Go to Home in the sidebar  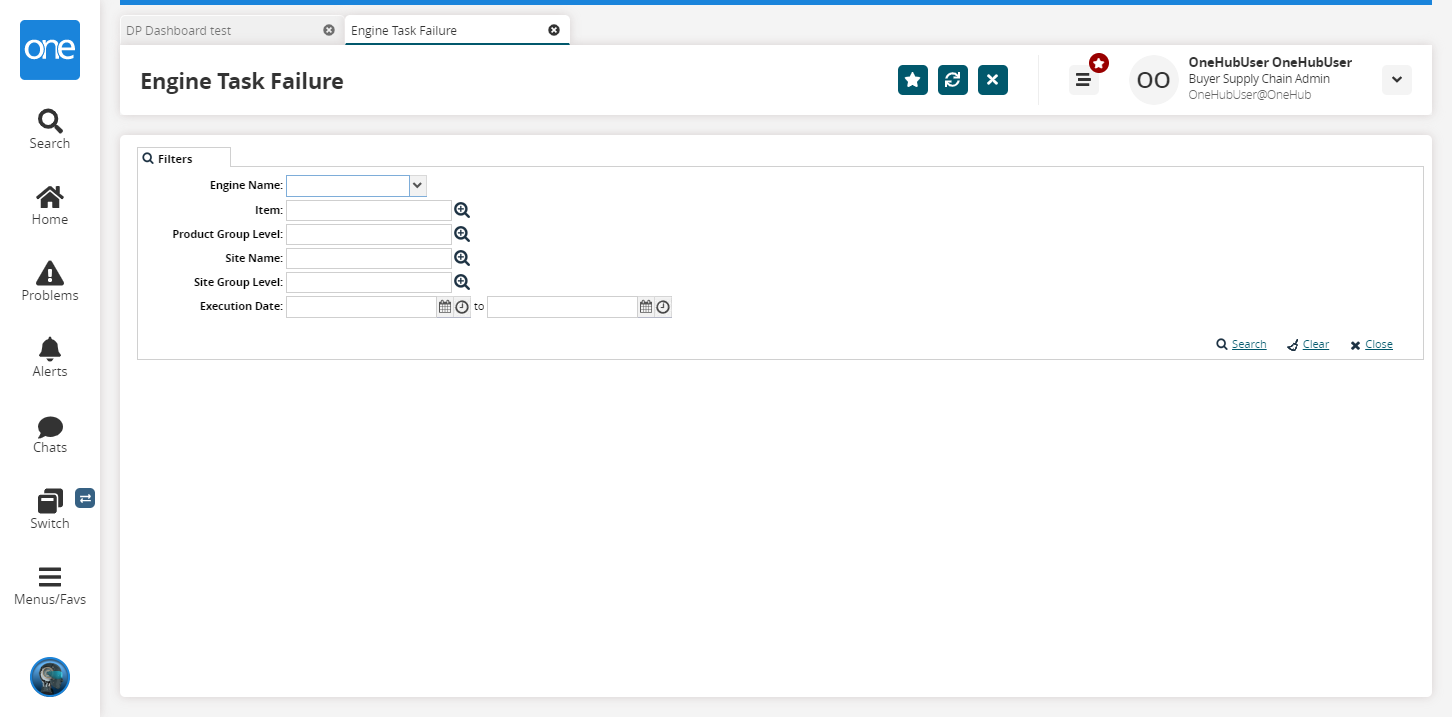tap(50, 206)
